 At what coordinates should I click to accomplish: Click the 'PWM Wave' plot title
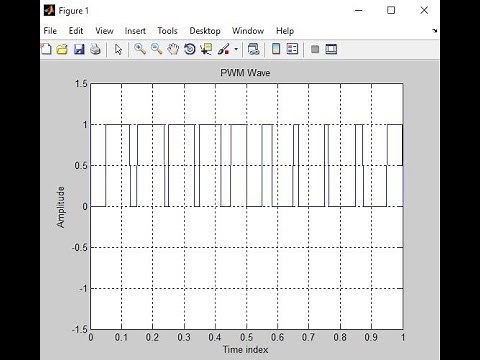tap(245, 73)
